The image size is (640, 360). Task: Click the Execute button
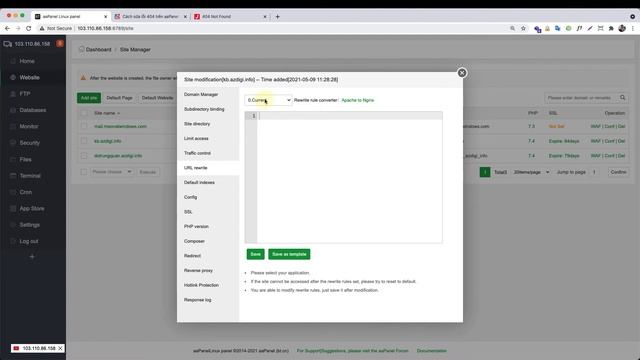147,172
